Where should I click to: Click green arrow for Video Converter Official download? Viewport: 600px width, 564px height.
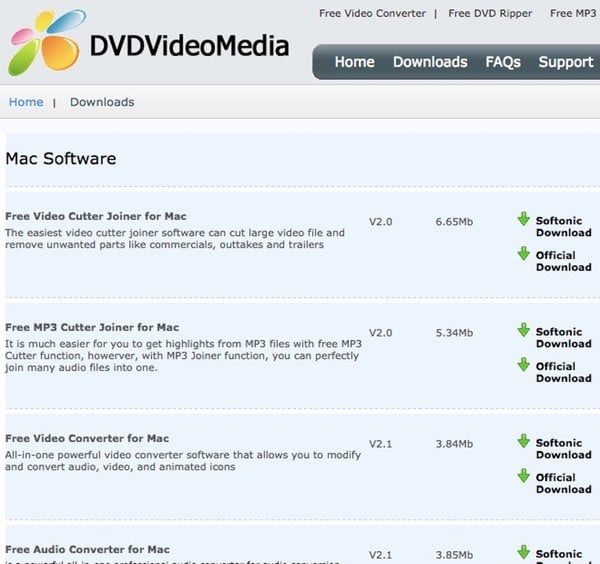tap(523, 475)
